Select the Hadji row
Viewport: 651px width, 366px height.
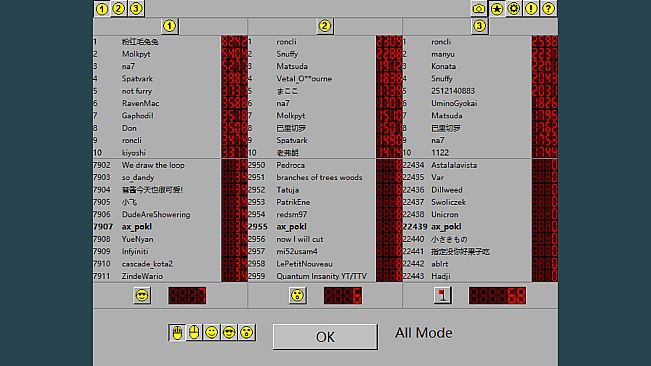480,276
